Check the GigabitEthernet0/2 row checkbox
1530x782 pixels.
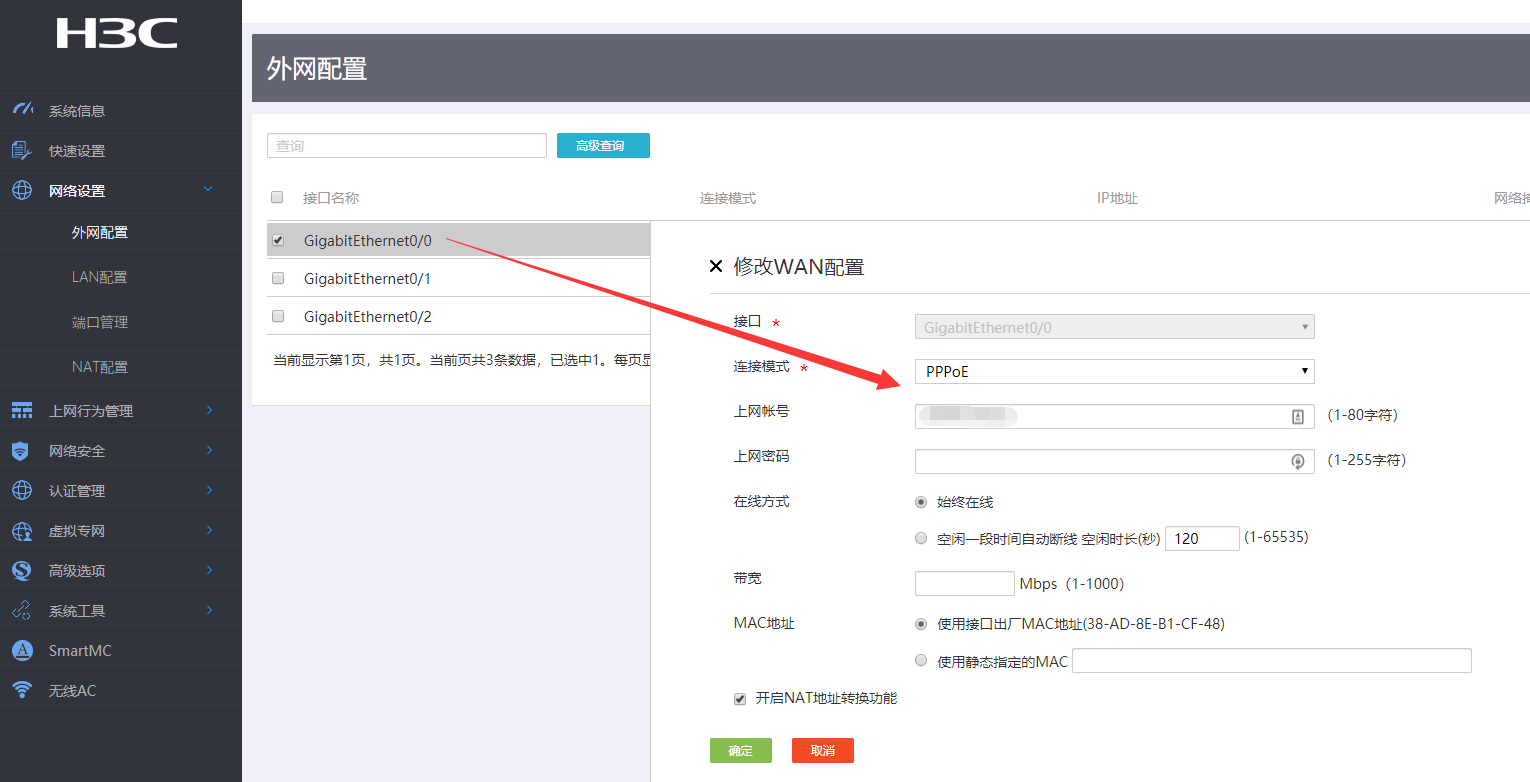278,316
